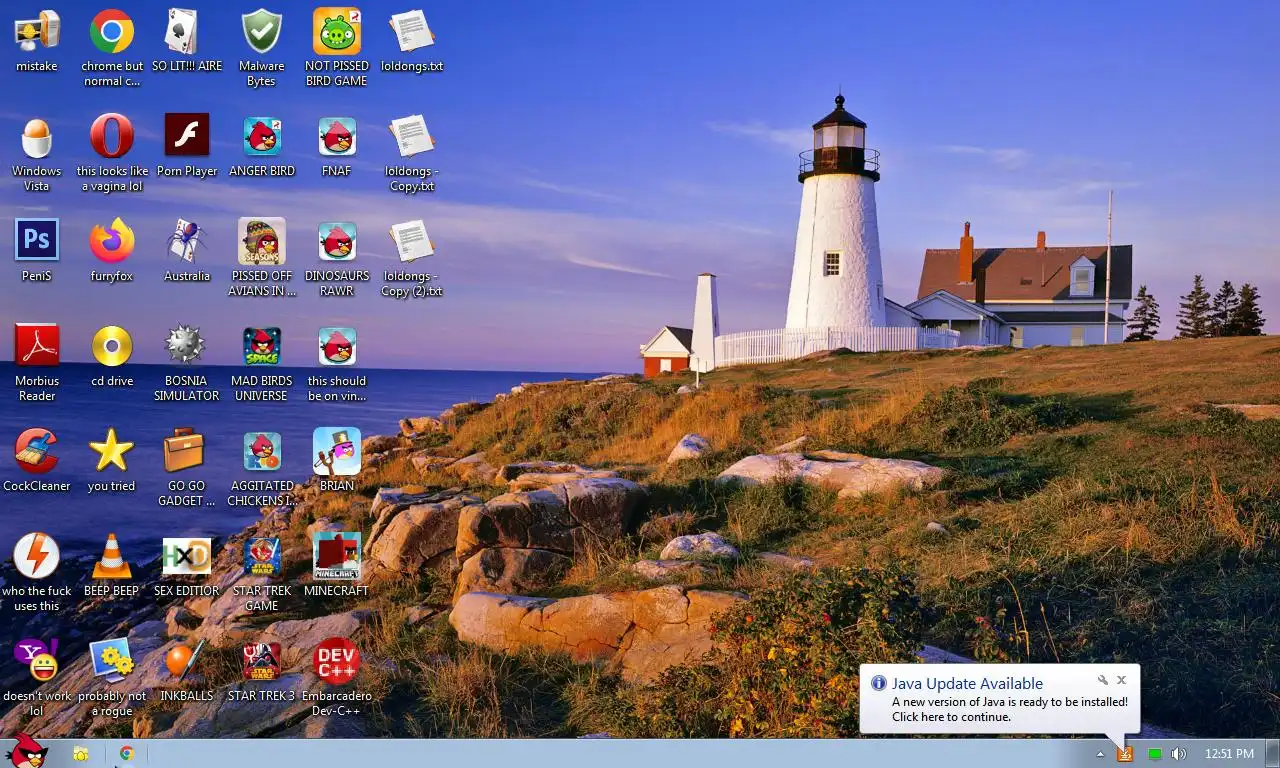Click the 'Windows Vista' egg icon
The width and height of the screenshot is (1280, 768).
pyautogui.click(x=37, y=137)
